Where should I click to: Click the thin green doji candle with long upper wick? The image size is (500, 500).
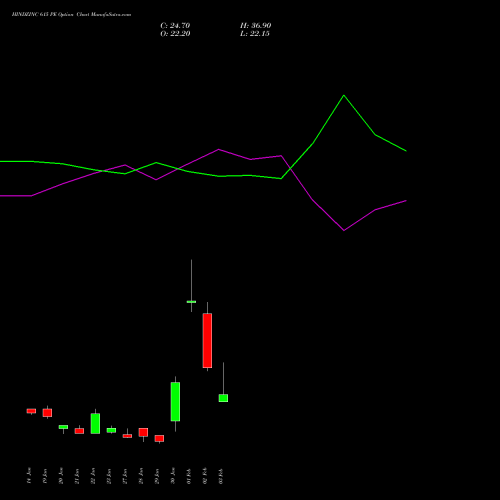coord(191,302)
